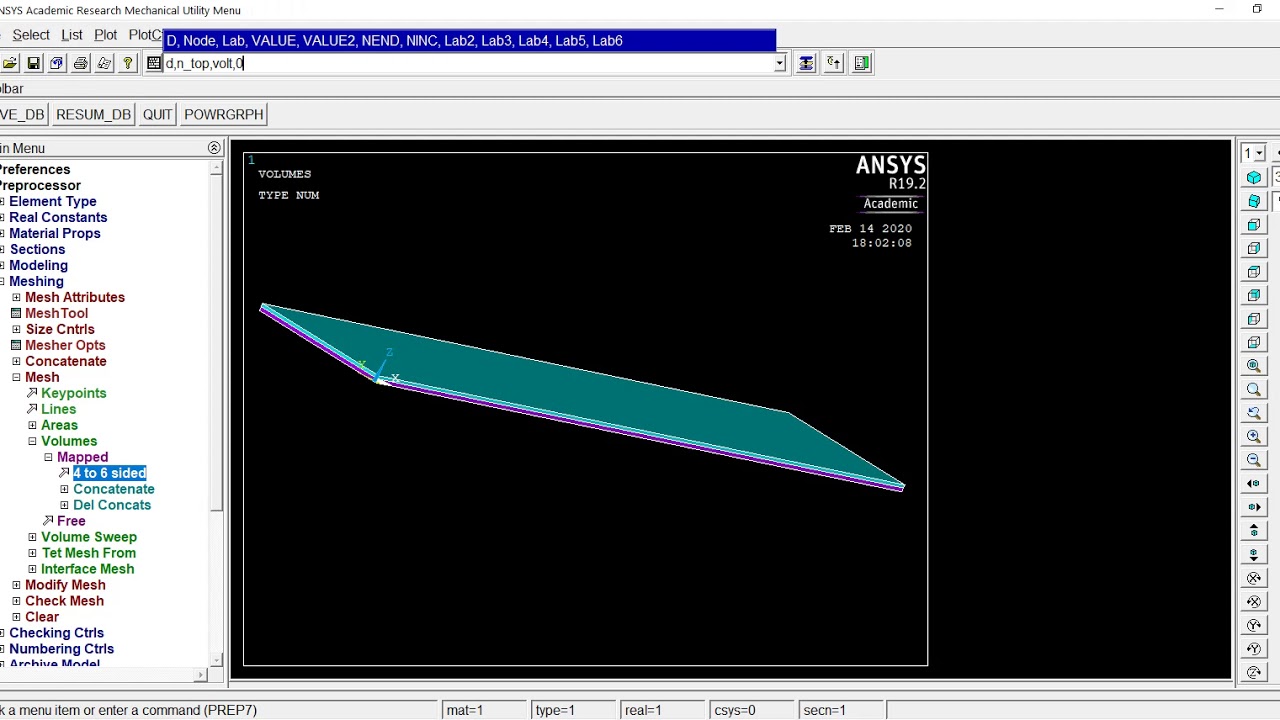1280x720 pixels.
Task: Click the QUIT toolbar button
Action: [157, 114]
